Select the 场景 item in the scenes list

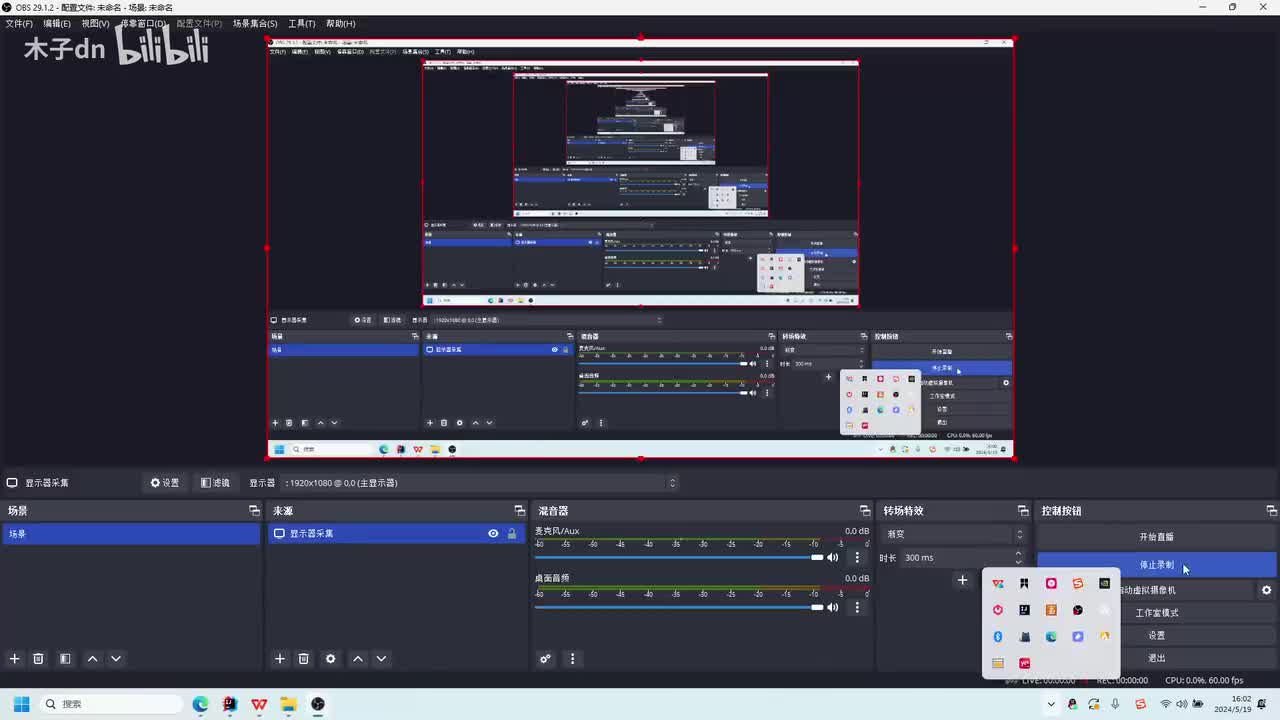pyautogui.click(x=131, y=534)
